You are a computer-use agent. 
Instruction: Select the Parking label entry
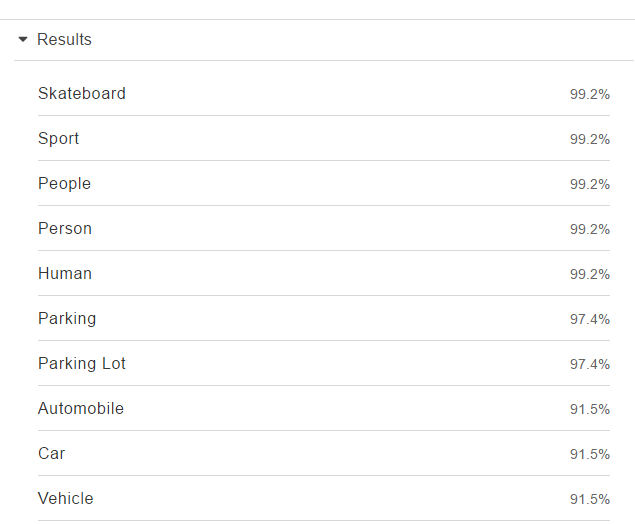pyautogui.click(x=324, y=318)
